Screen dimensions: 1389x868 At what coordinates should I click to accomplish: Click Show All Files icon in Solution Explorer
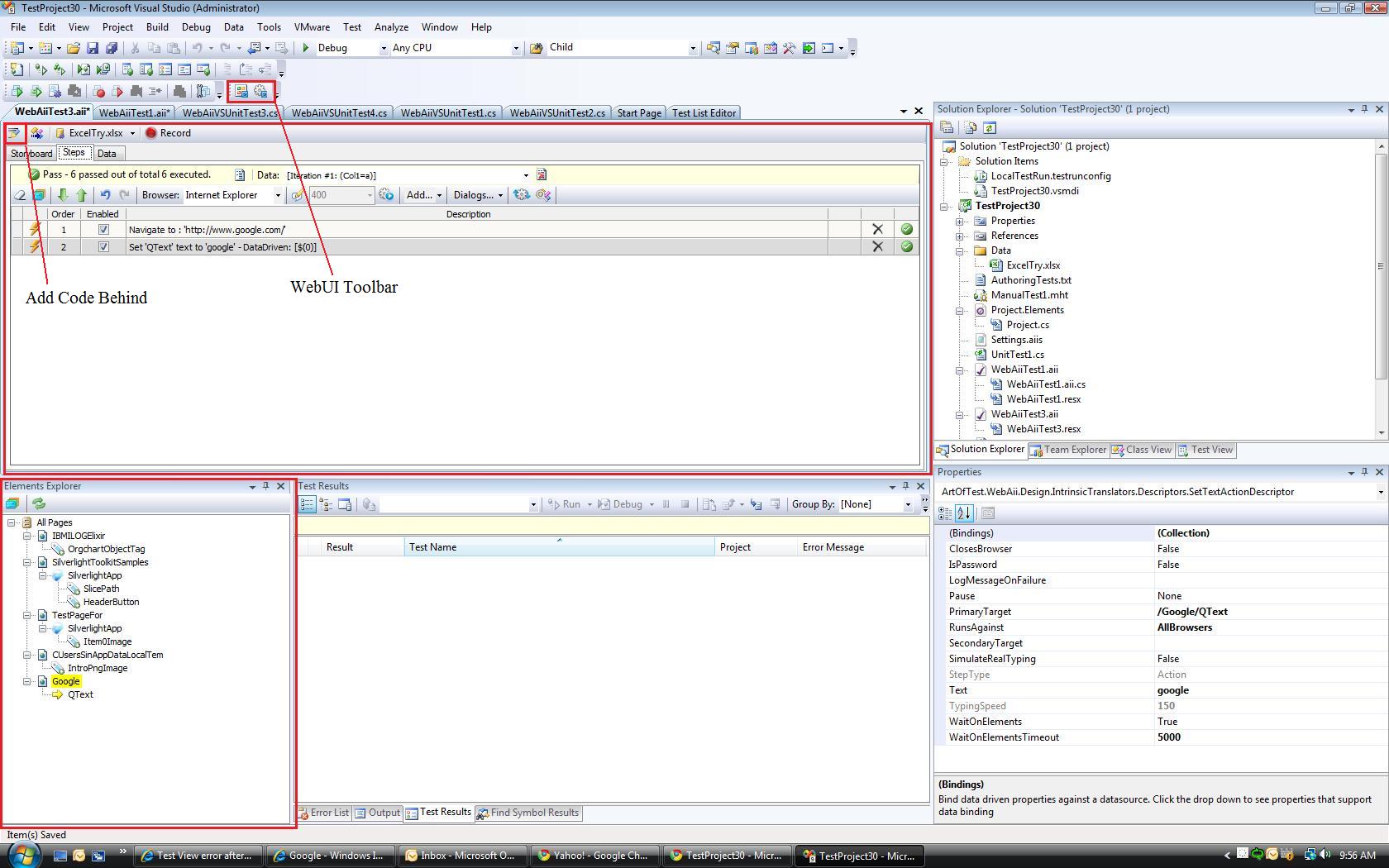(x=971, y=127)
